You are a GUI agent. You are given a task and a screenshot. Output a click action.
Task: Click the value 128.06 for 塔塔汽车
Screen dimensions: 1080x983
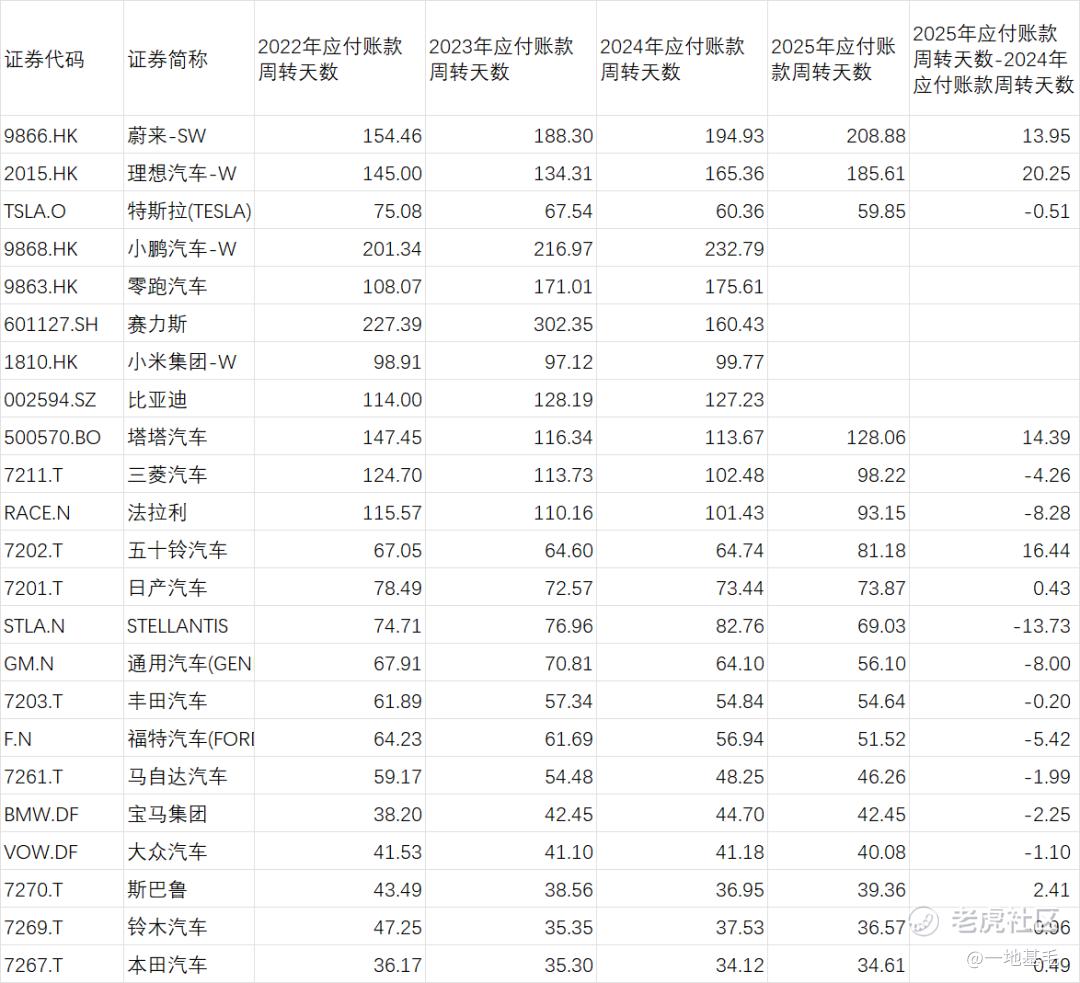point(876,437)
